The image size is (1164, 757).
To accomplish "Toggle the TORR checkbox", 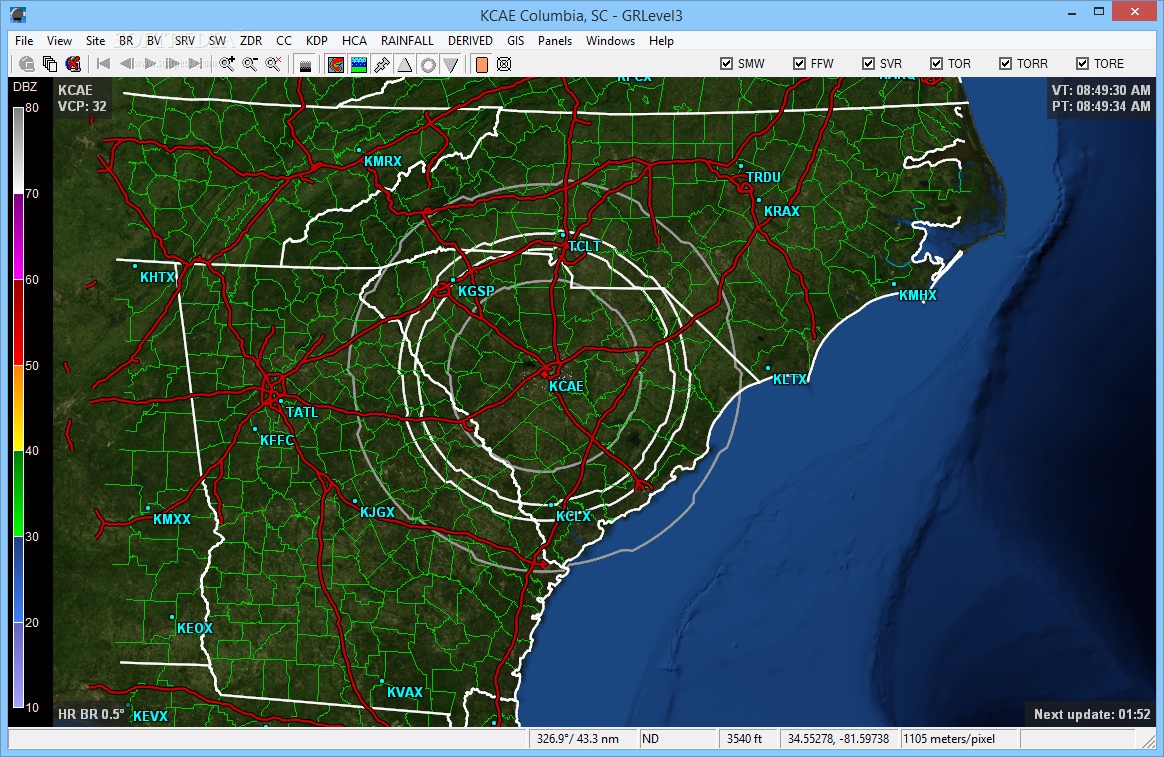I will point(1006,64).
